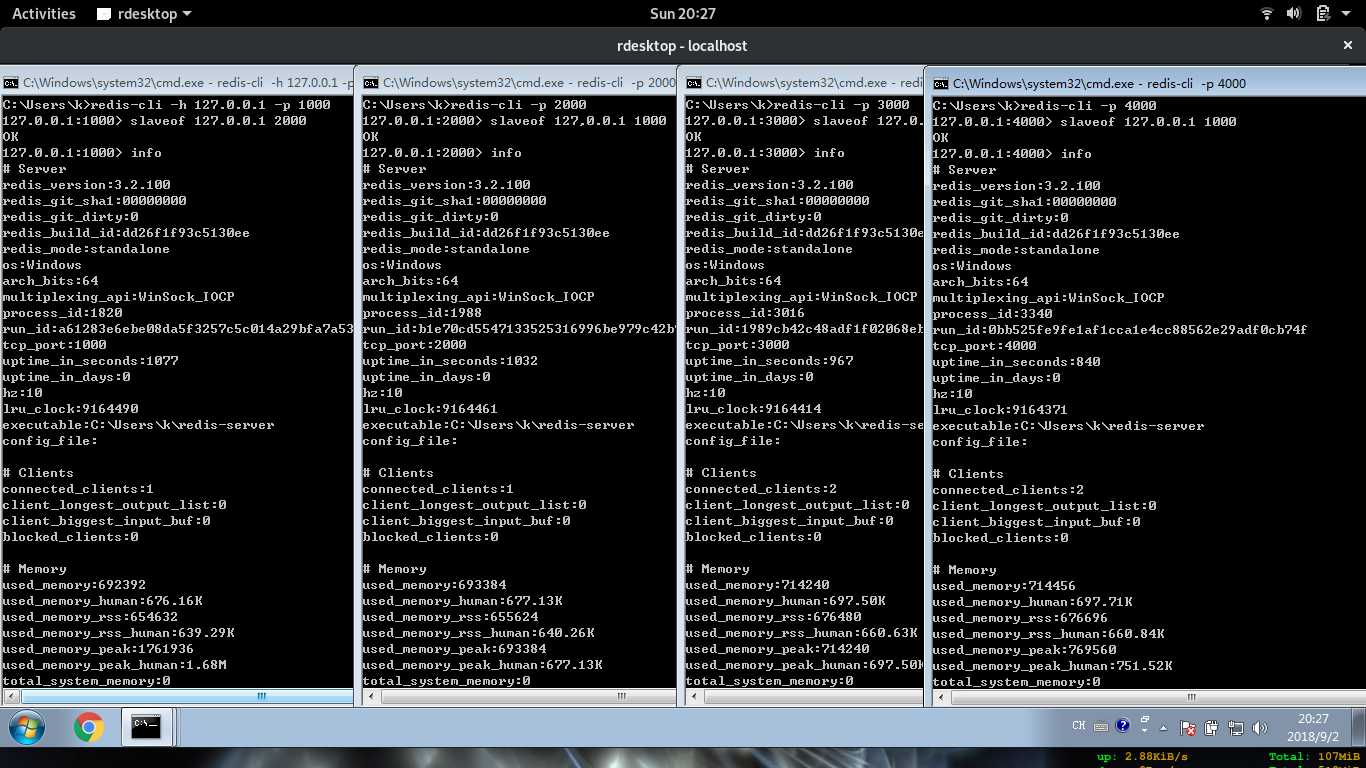The width and height of the screenshot is (1366, 768).
Task: Open the GNOME Activities overview
Action: tap(43, 13)
